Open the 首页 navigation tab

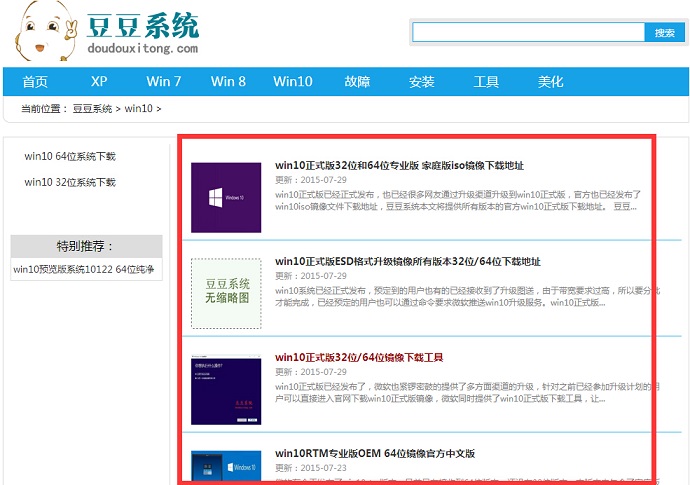35,81
